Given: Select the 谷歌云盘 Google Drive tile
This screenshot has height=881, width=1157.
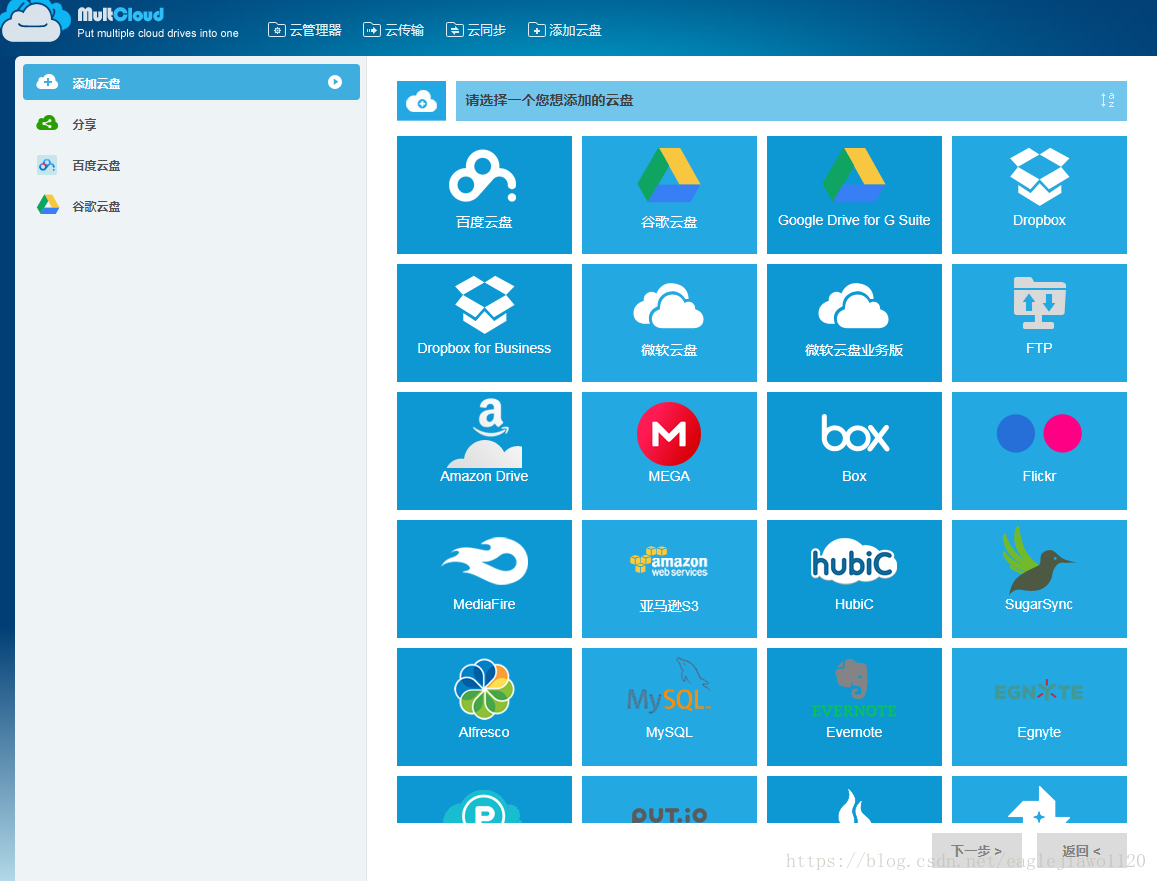Looking at the screenshot, I should pyautogui.click(x=669, y=195).
